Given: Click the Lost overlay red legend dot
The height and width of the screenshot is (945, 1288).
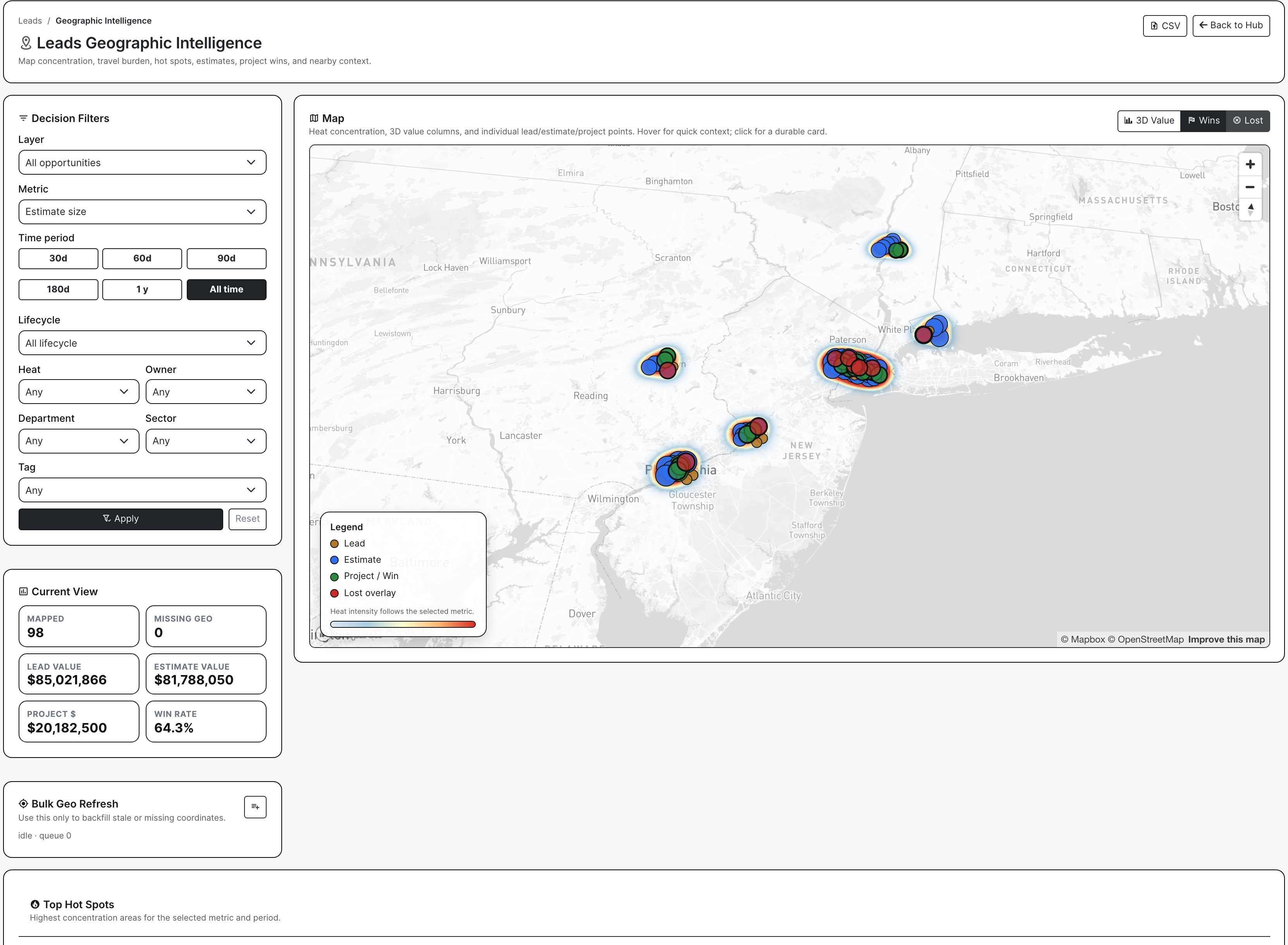Looking at the screenshot, I should pyautogui.click(x=334, y=593).
